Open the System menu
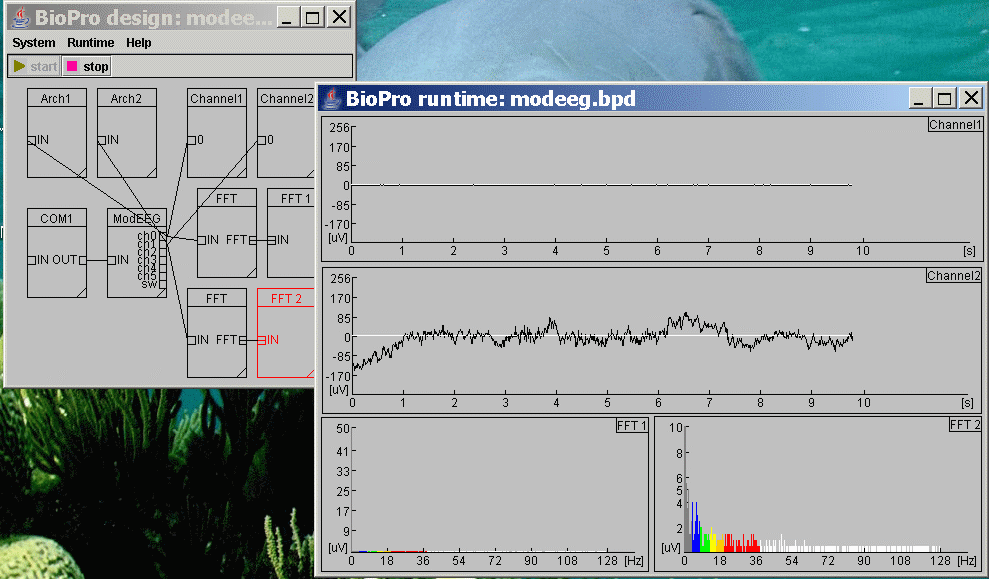The height and width of the screenshot is (579, 989). (34, 43)
